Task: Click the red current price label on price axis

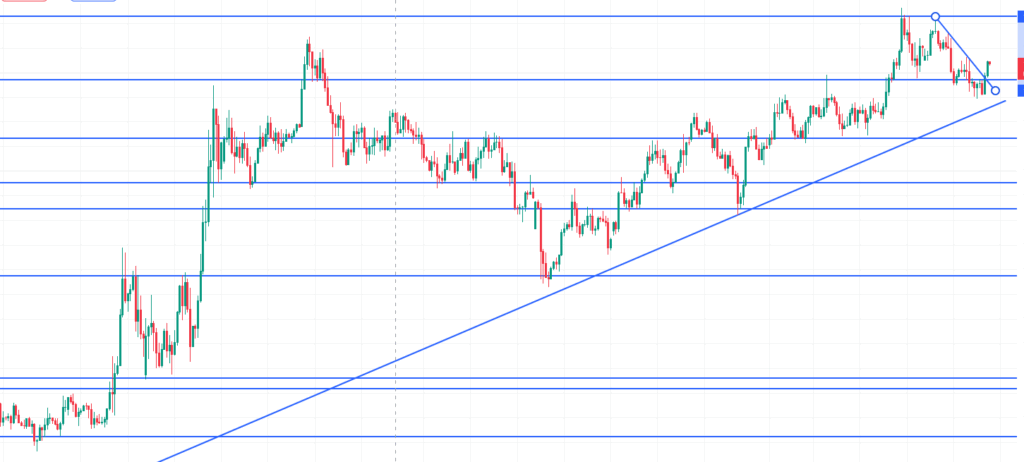Action: pos(1021,68)
